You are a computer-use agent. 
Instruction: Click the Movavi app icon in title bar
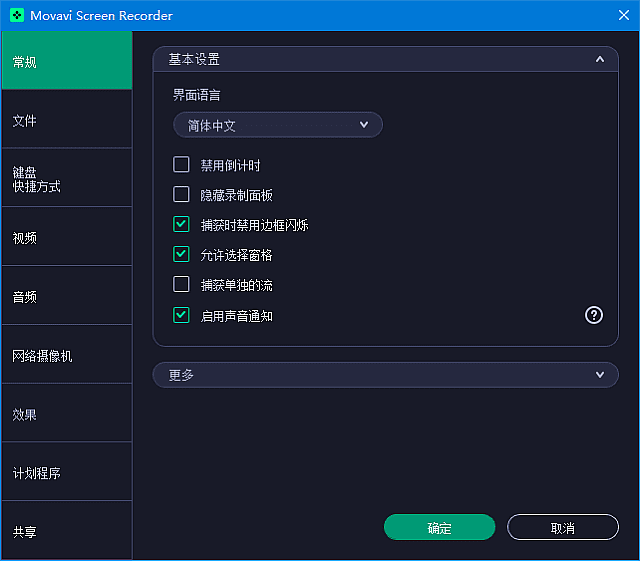point(17,15)
